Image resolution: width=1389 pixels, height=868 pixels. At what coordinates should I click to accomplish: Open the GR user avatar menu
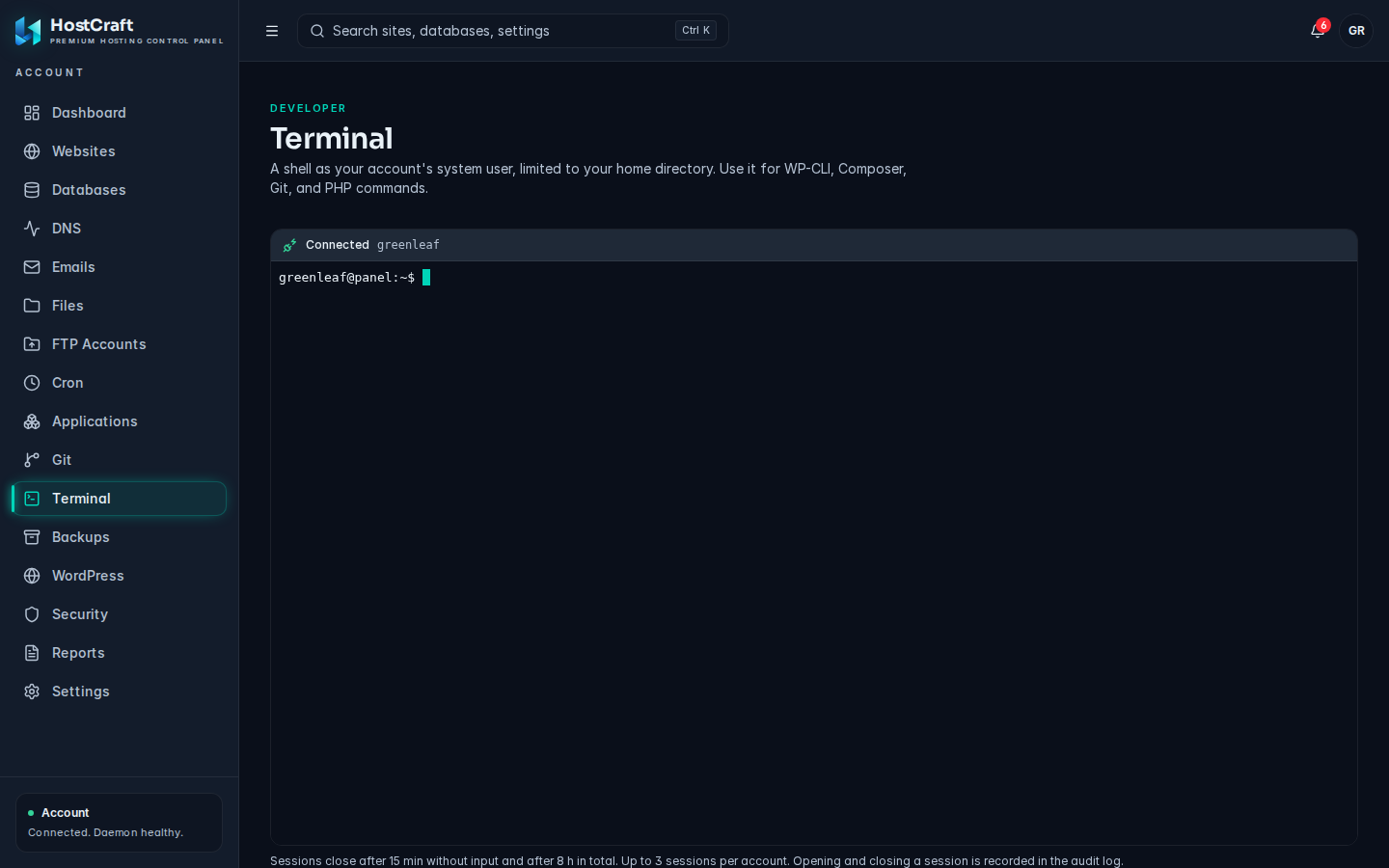pos(1356,31)
